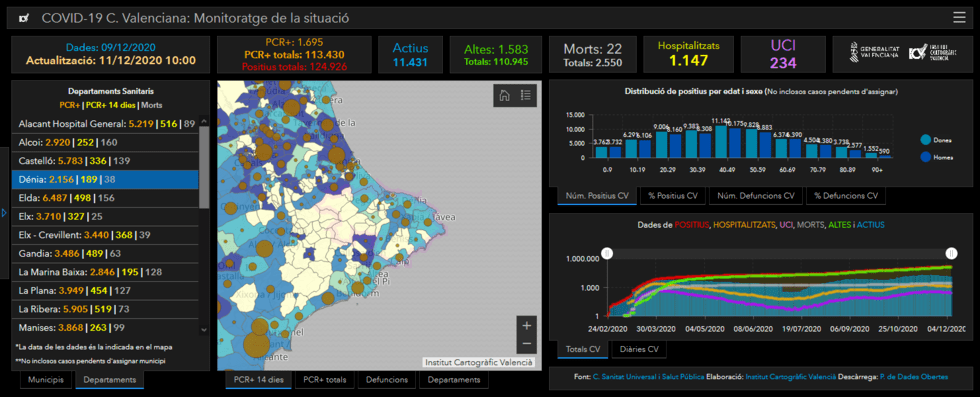Image resolution: width=980 pixels, height=397 pixels.
Task: Select Departaments map tab
Action: point(454,379)
